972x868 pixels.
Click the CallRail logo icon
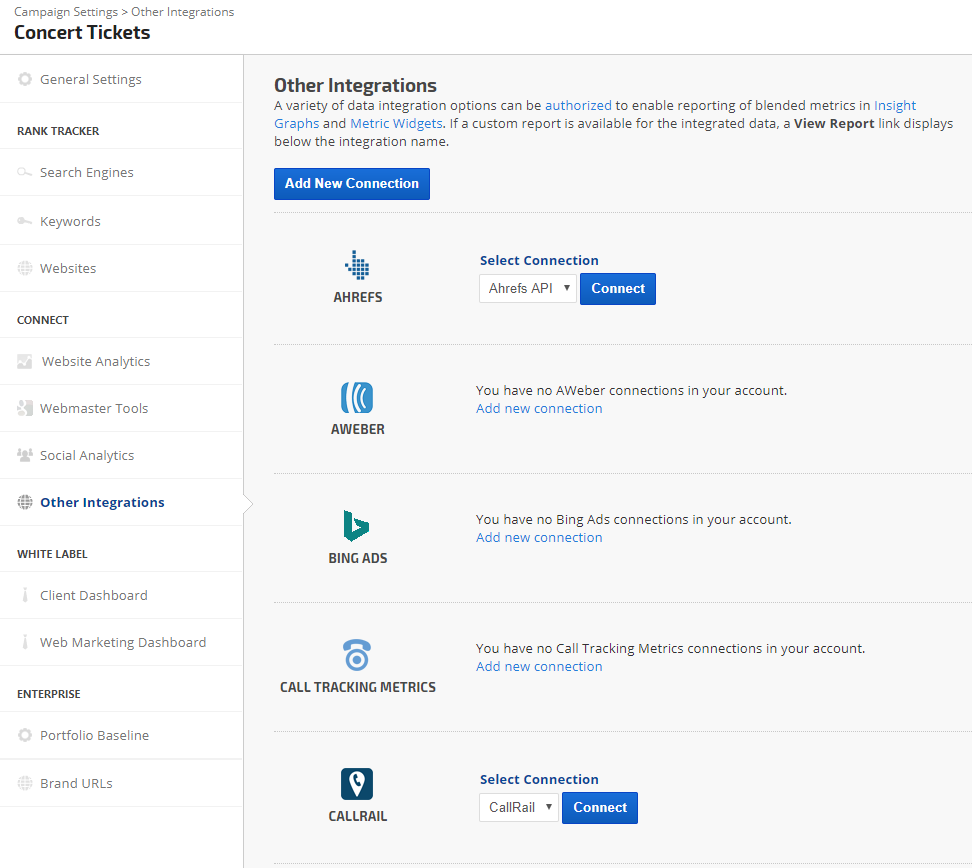[357, 784]
